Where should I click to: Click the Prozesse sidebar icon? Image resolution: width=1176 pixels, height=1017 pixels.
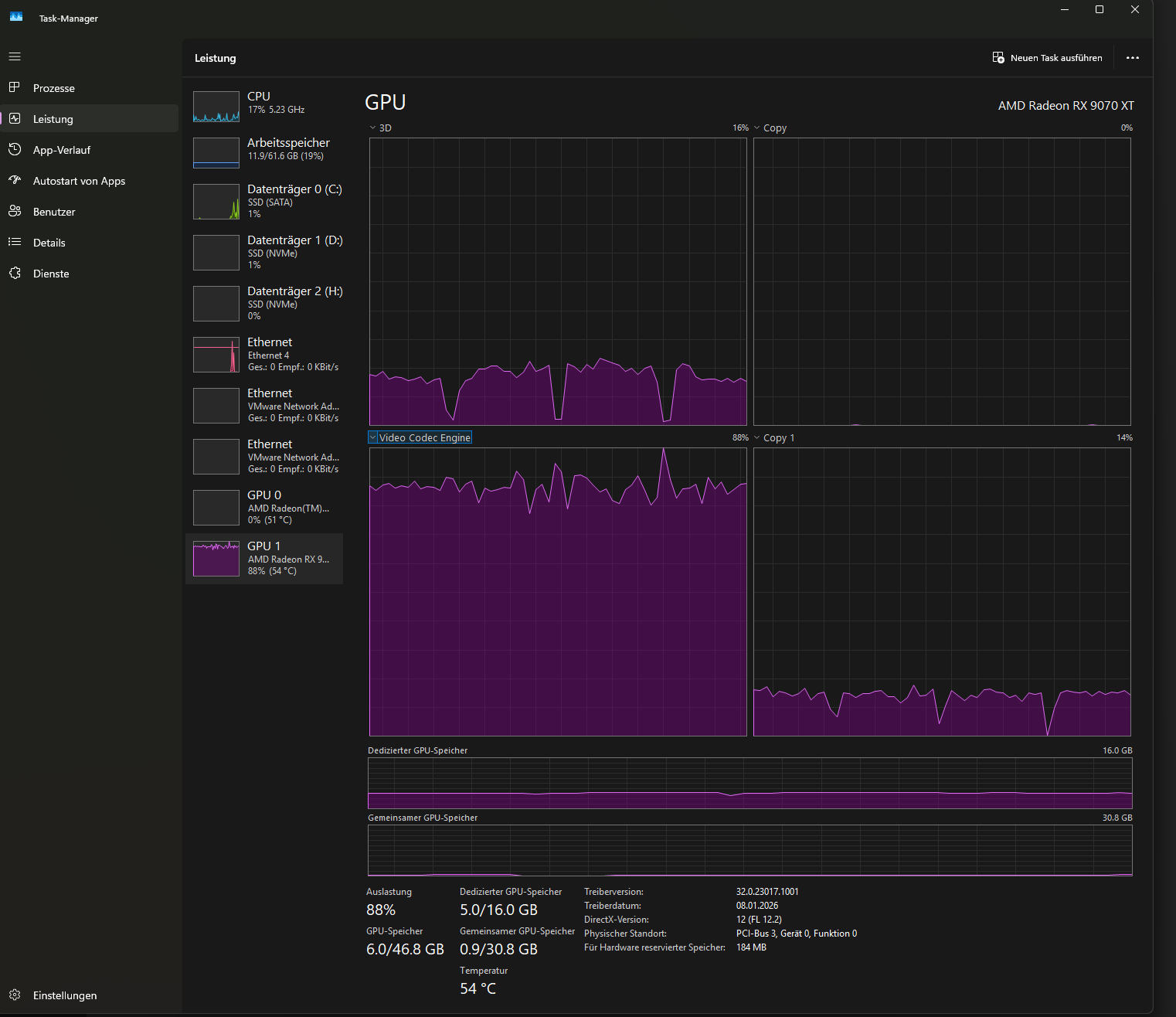click(15, 87)
